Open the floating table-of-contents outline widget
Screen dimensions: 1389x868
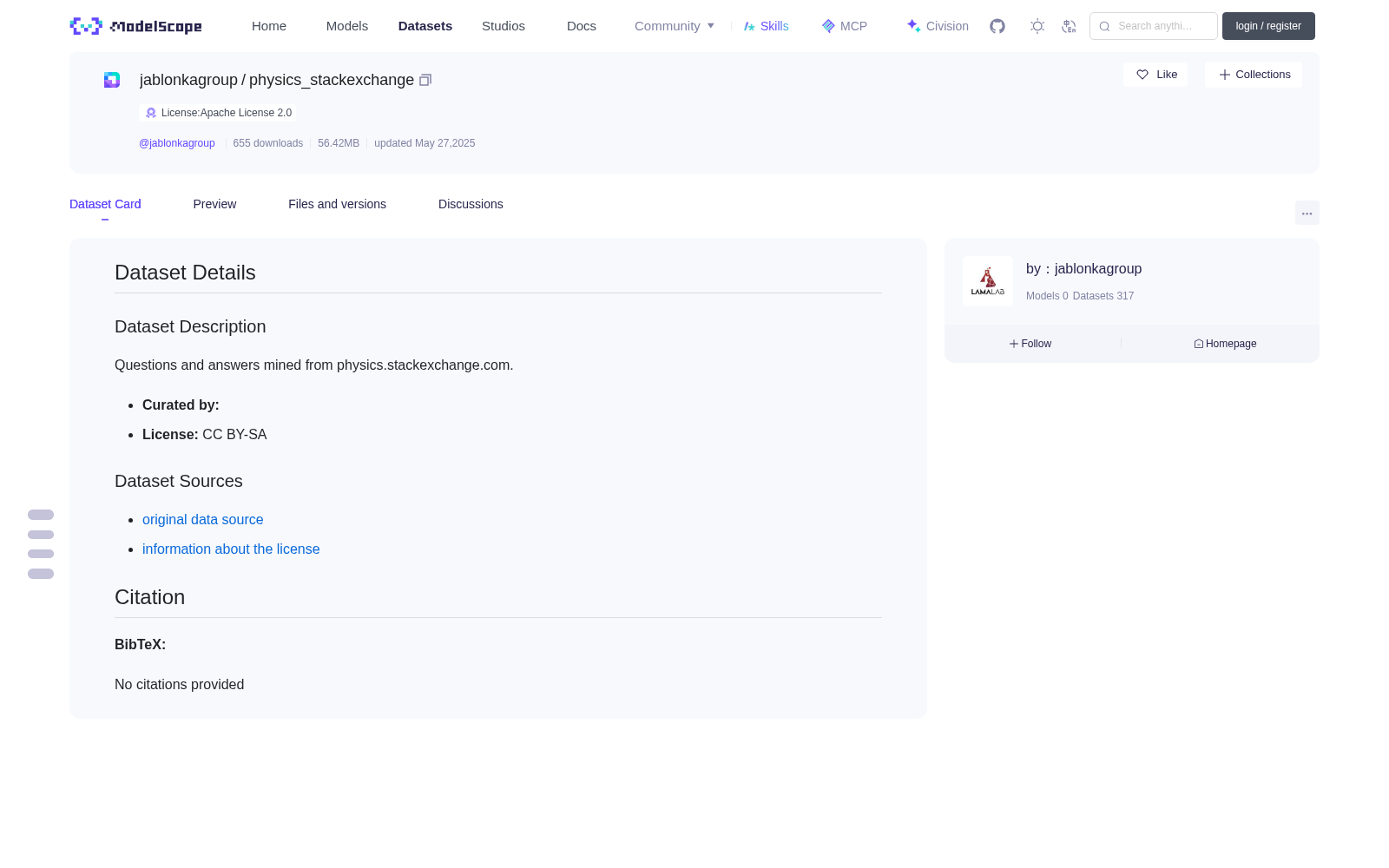pos(41,544)
